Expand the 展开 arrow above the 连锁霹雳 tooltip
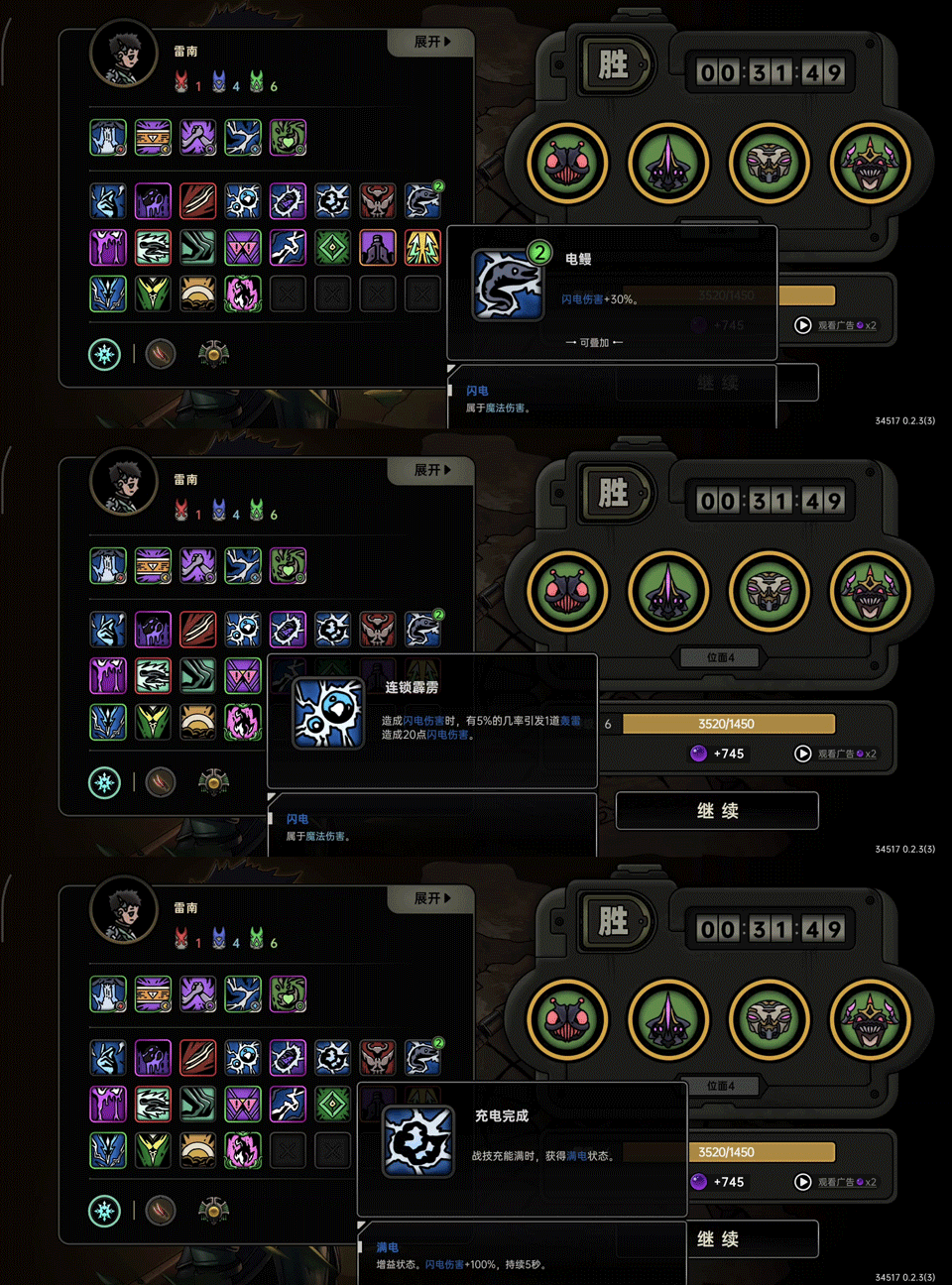Screen dimensions: 952x1285 [x=432, y=470]
